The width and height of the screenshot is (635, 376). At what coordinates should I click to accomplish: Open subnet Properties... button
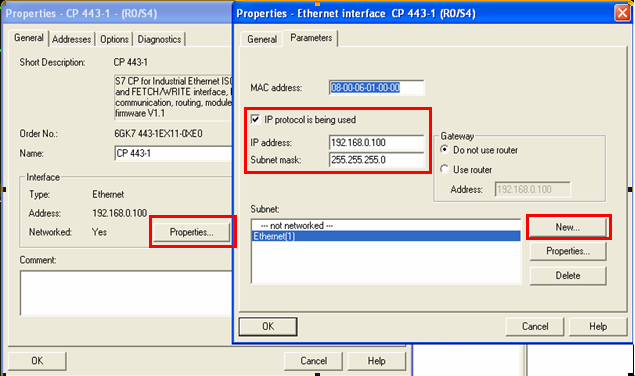tap(568, 251)
